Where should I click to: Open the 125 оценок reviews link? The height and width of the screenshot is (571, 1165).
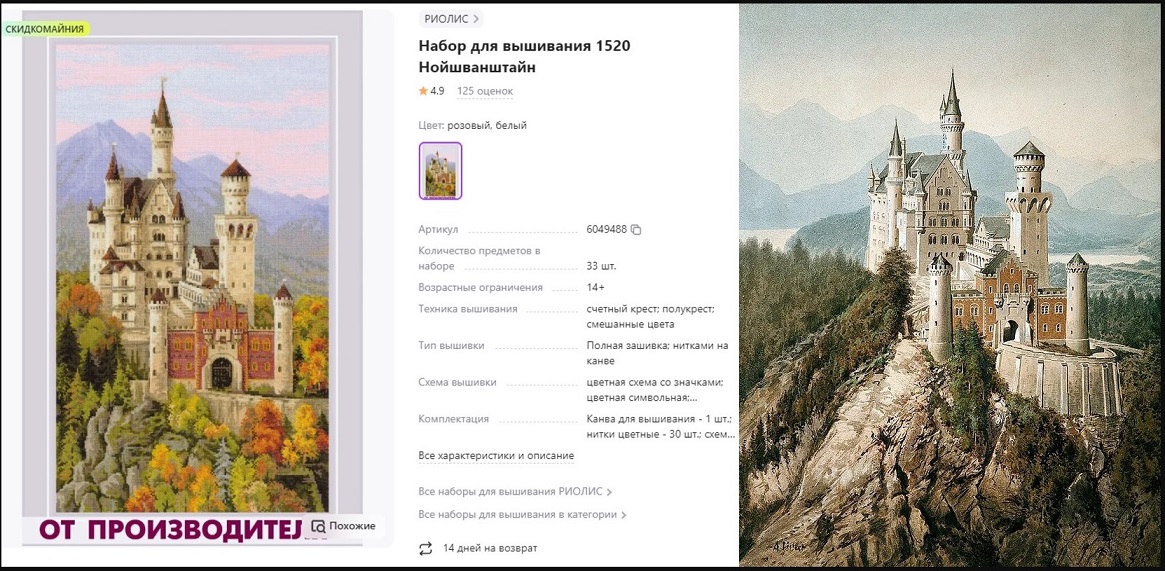pos(484,91)
